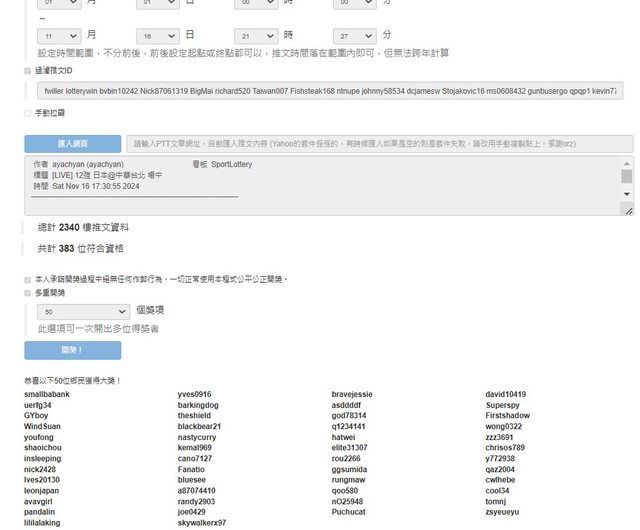The image size is (640, 530).
Task: Open the end month dropdown showing 11
Action: [x=59, y=34]
